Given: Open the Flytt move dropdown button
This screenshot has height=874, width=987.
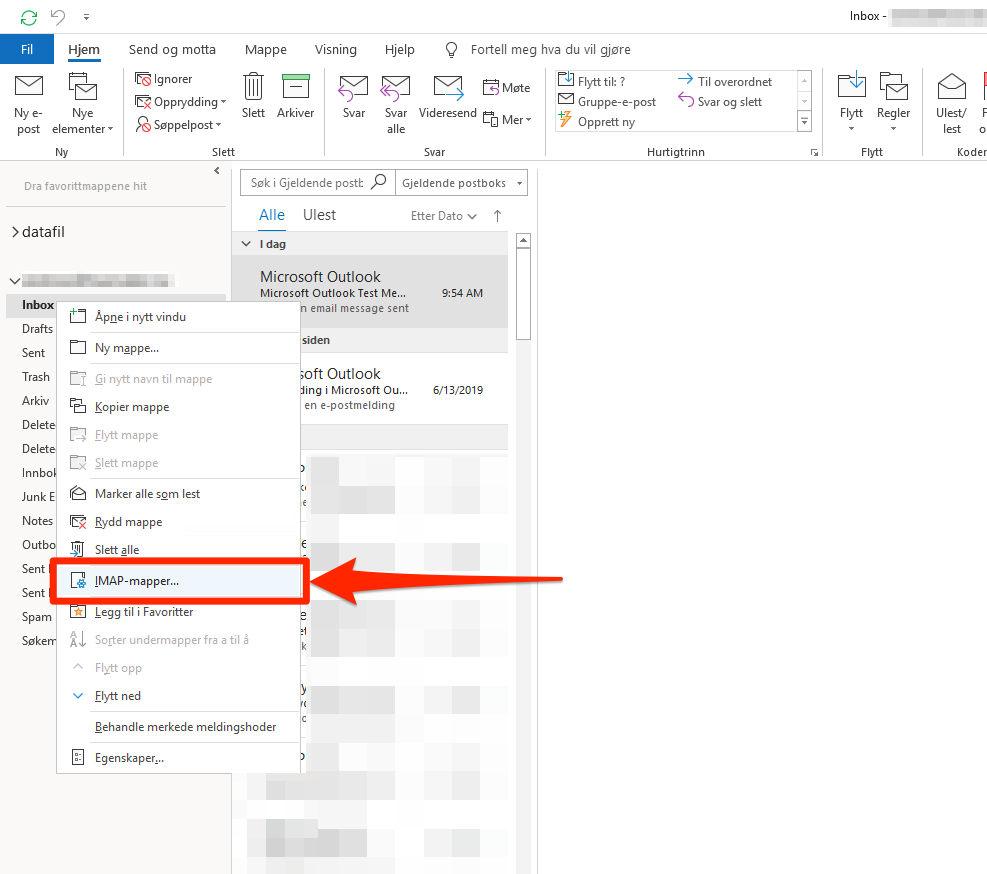Looking at the screenshot, I should point(851,103).
